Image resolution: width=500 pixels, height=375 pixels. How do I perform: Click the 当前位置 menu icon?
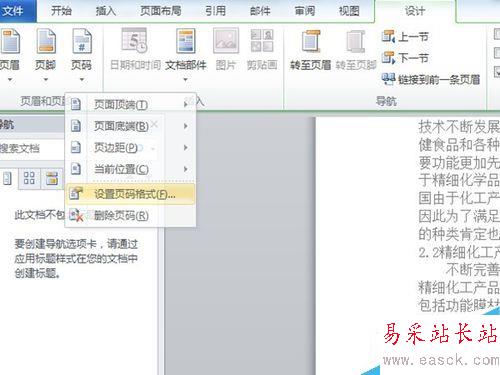[x=76, y=169]
